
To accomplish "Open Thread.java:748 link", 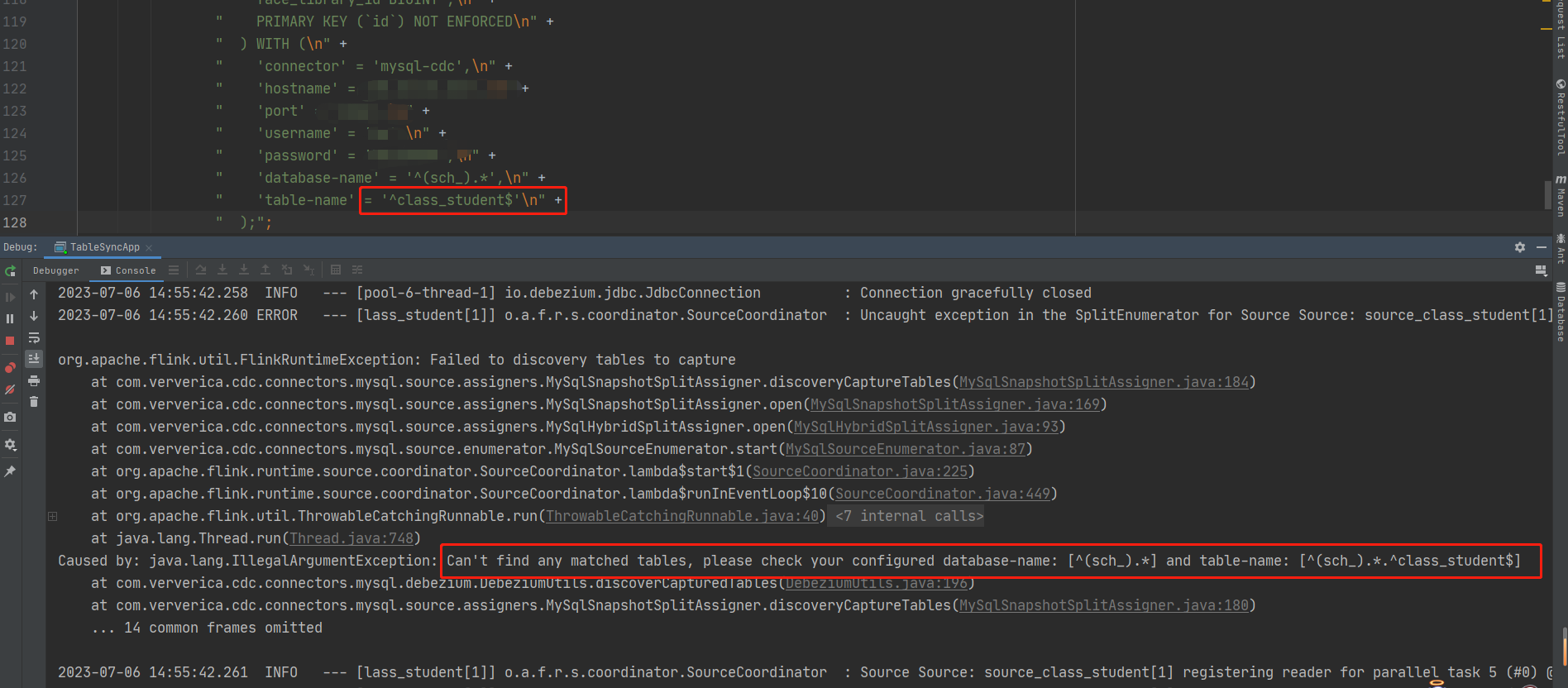I will [351, 538].
